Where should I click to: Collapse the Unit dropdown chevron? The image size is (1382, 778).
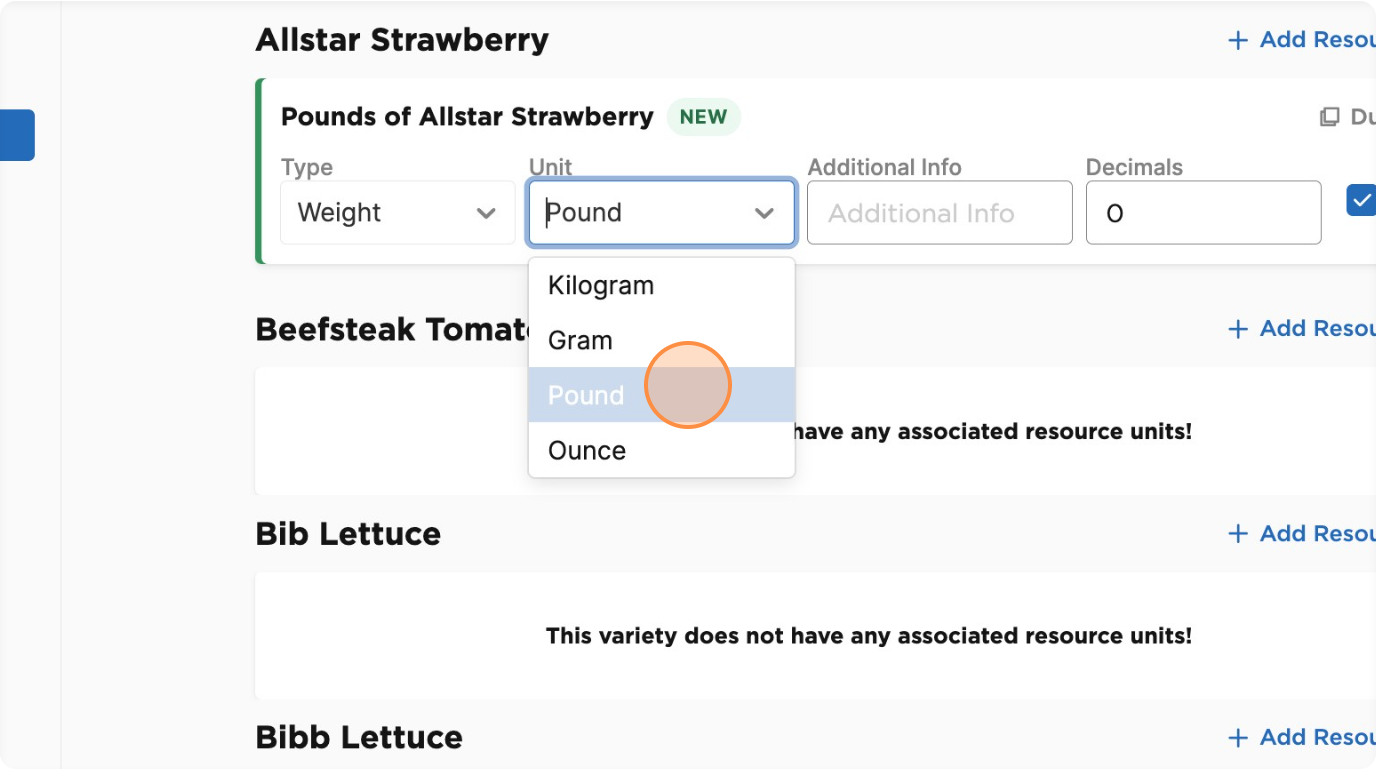[764, 213]
